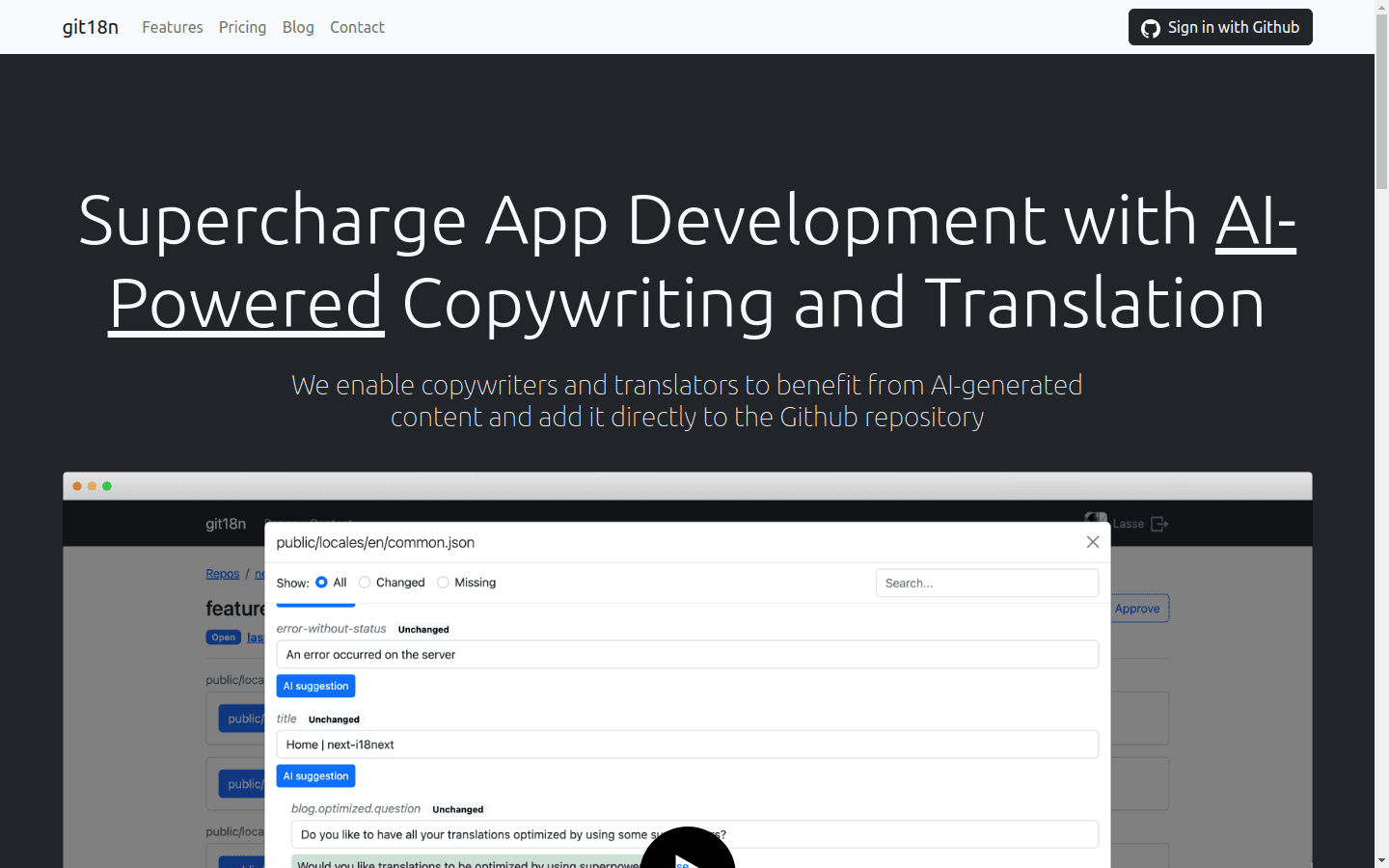Request an AI suggestion for error-without-status
The image size is (1389, 868).
pos(314,685)
